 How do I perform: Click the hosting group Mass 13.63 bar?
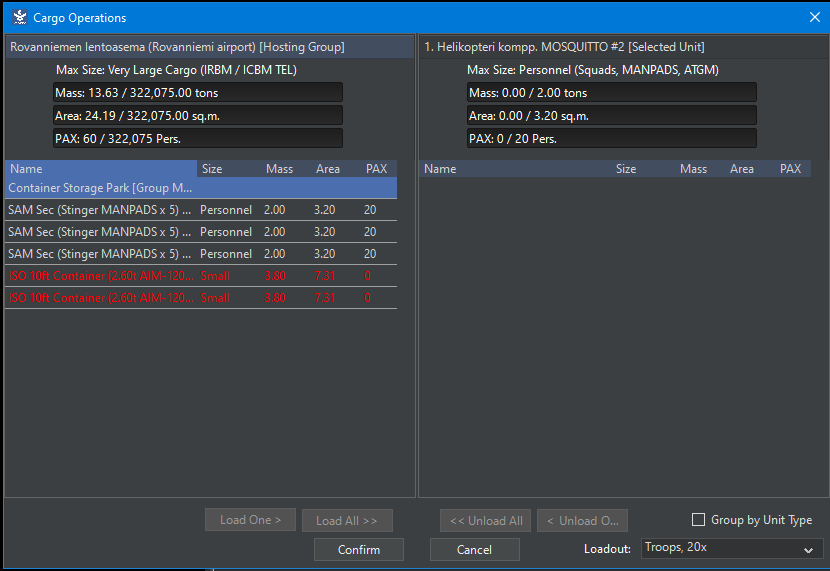pos(198,93)
